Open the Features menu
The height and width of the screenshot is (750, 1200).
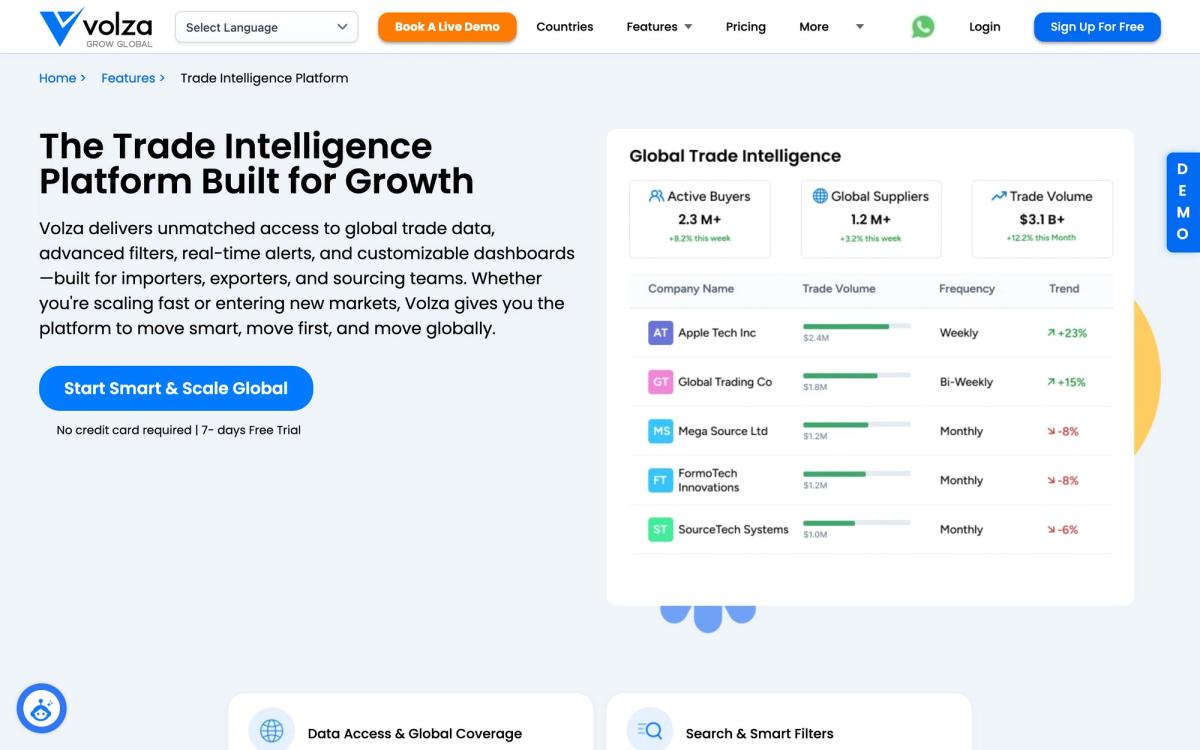(x=652, y=27)
